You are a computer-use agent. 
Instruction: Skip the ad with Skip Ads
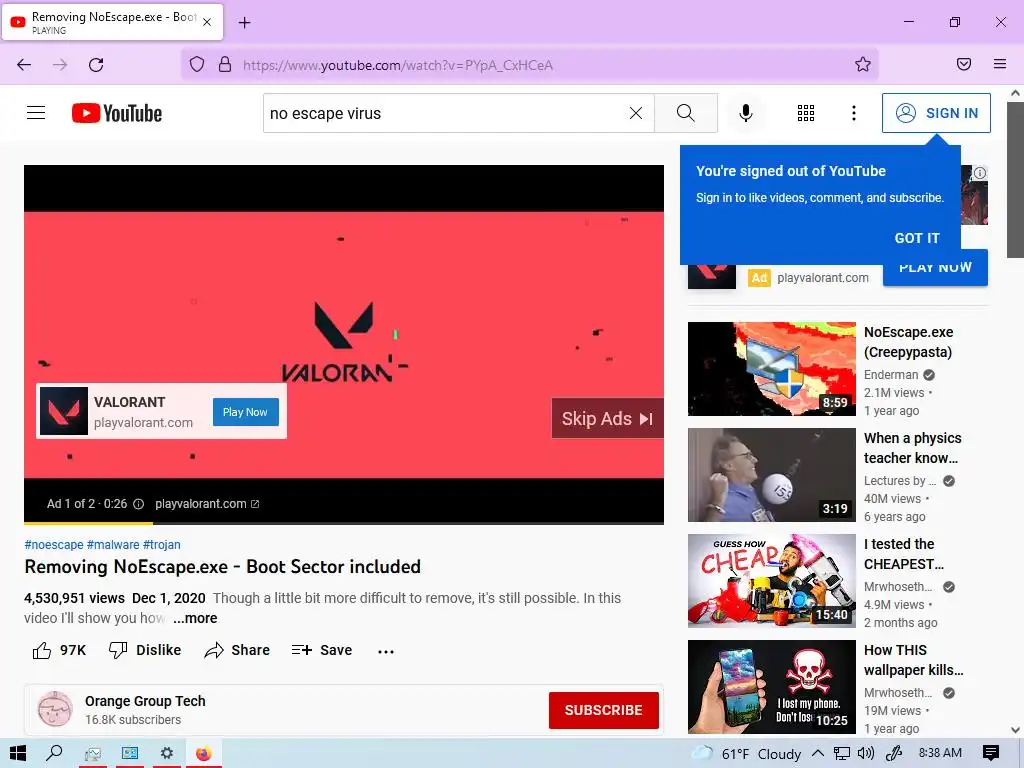[x=607, y=419]
